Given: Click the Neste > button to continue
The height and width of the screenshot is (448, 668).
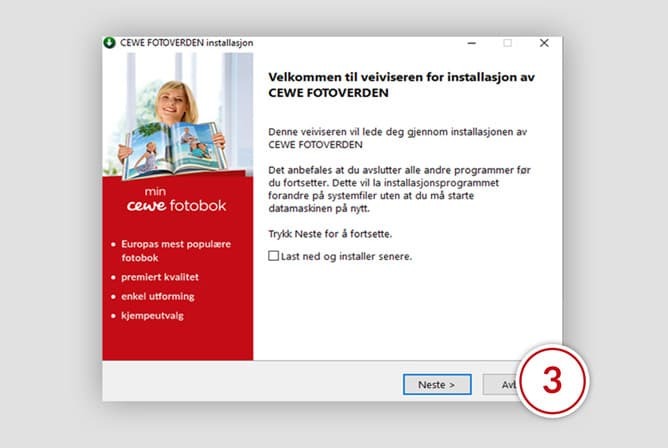Looking at the screenshot, I should pyautogui.click(x=437, y=385).
